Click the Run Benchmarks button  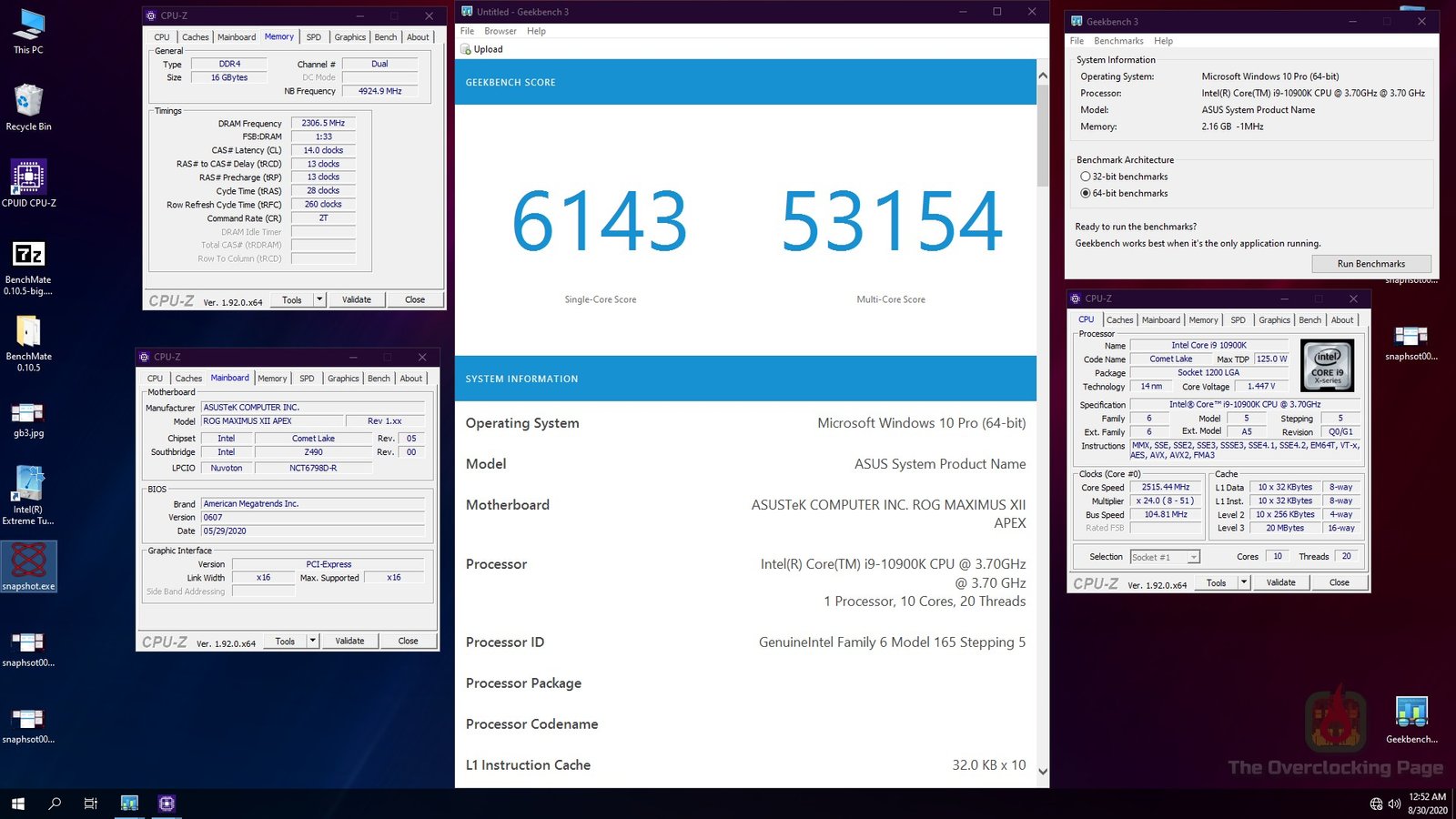1370,264
